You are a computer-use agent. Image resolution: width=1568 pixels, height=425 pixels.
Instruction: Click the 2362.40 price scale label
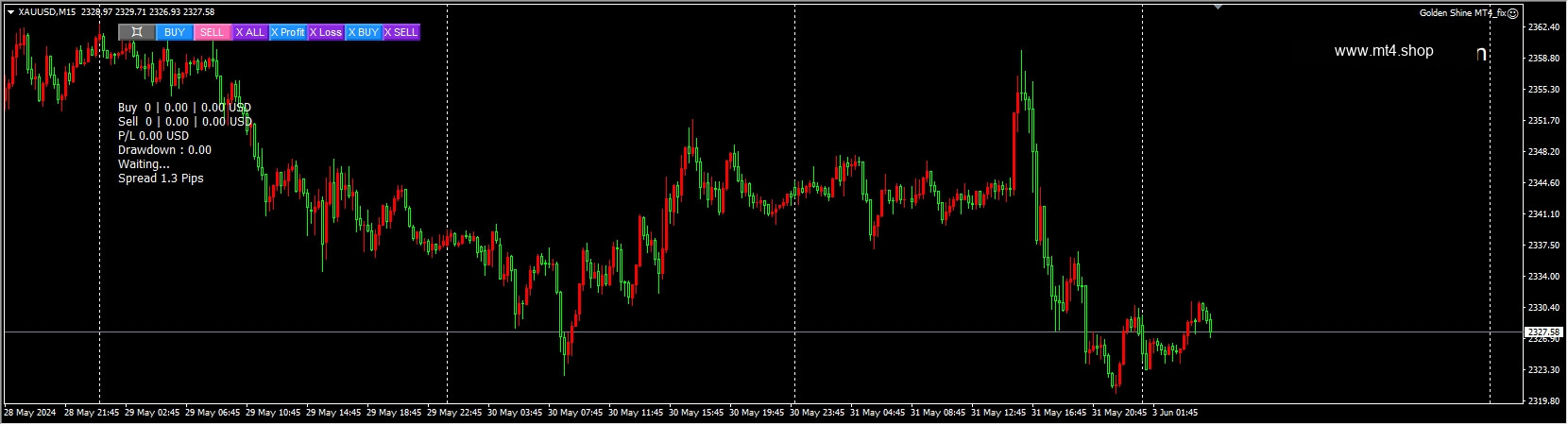(1542, 27)
